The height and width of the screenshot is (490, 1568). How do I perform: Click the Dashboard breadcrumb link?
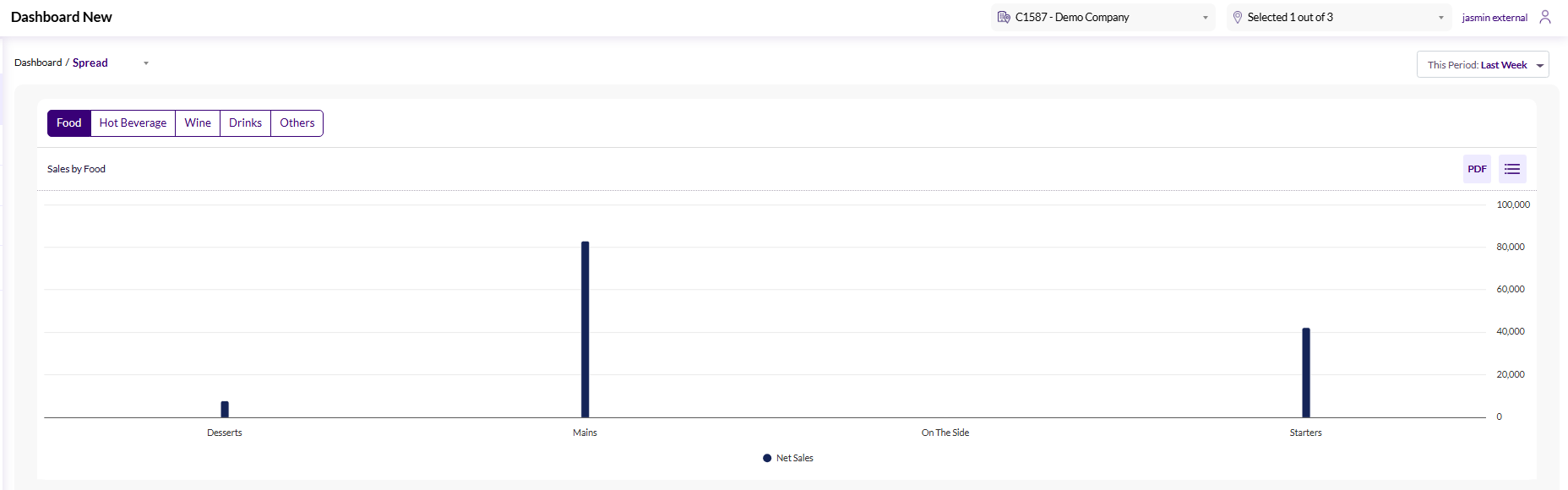pyautogui.click(x=38, y=63)
